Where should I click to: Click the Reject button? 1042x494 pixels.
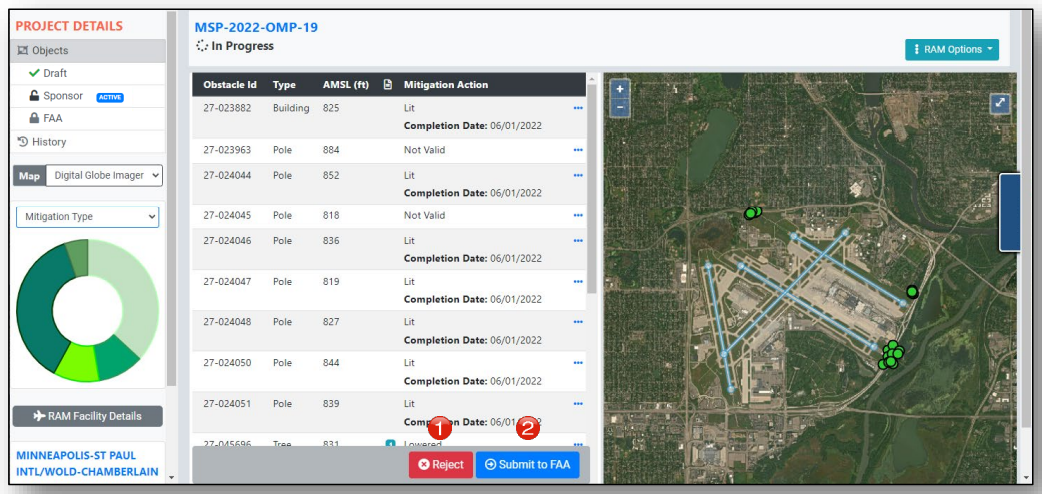[441, 464]
